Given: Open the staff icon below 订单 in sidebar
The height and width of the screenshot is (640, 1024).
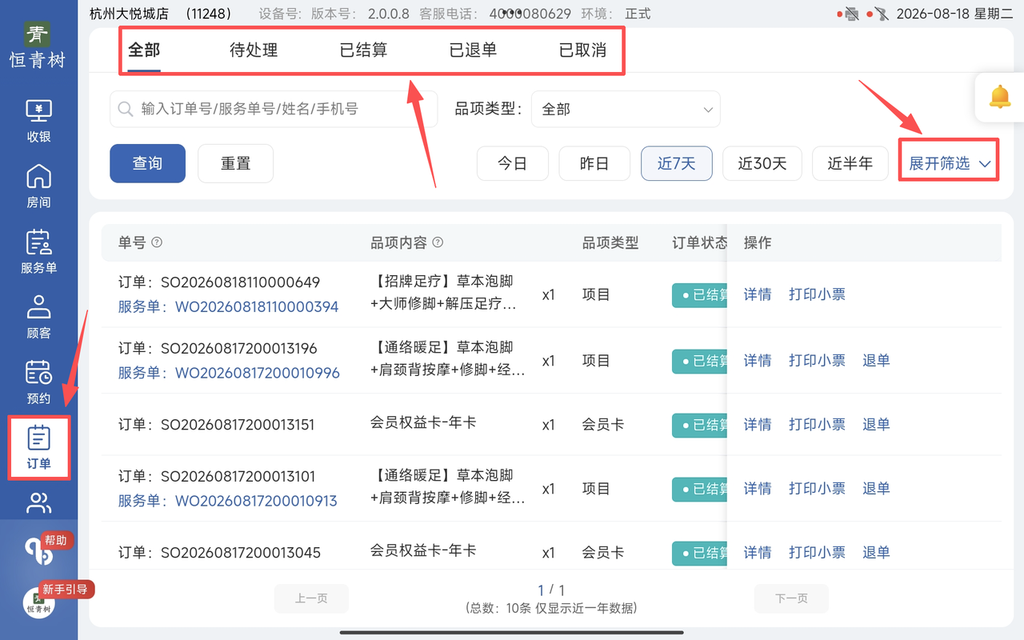Looking at the screenshot, I should pyautogui.click(x=39, y=504).
